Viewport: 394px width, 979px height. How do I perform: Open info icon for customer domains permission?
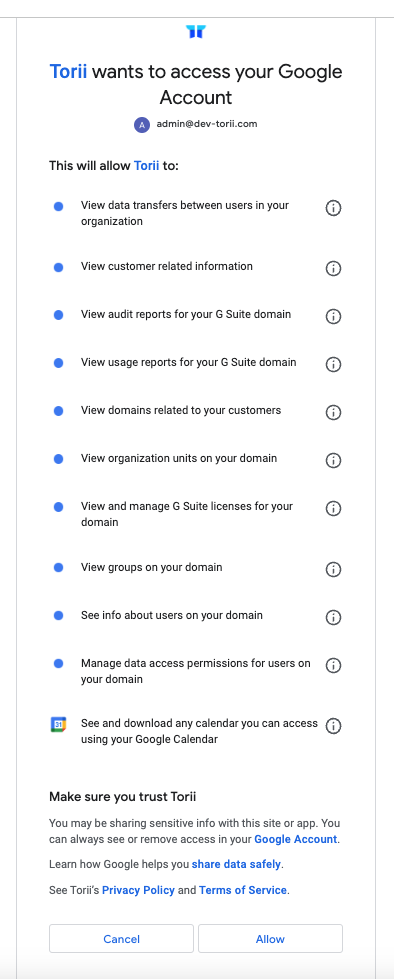click(x=333, y=412)
